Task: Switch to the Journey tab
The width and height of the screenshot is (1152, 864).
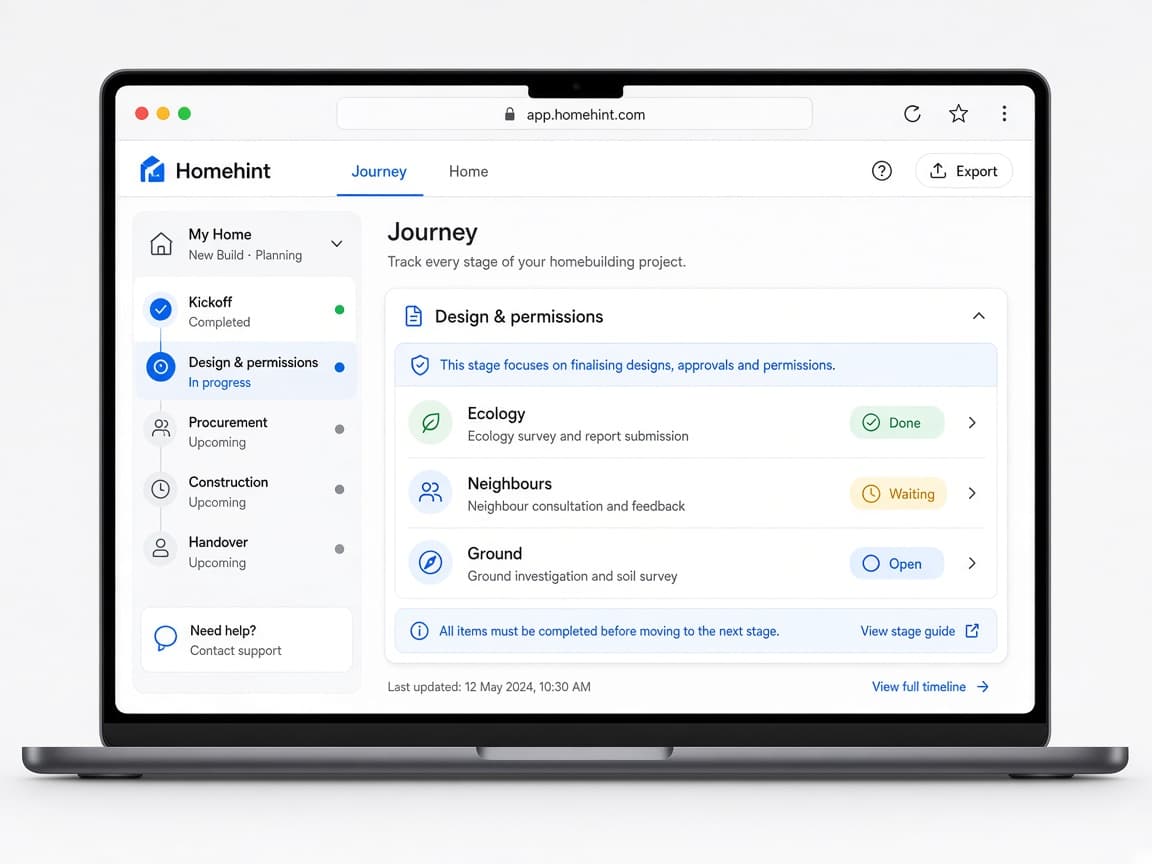Action: point(379,171)
